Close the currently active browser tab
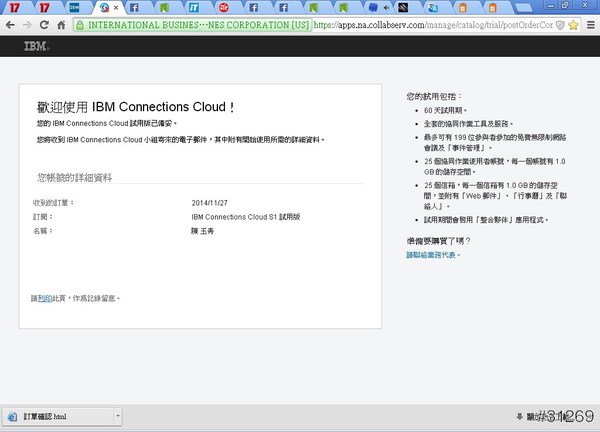This screenshot has height=432, width=600. point(116,7)
